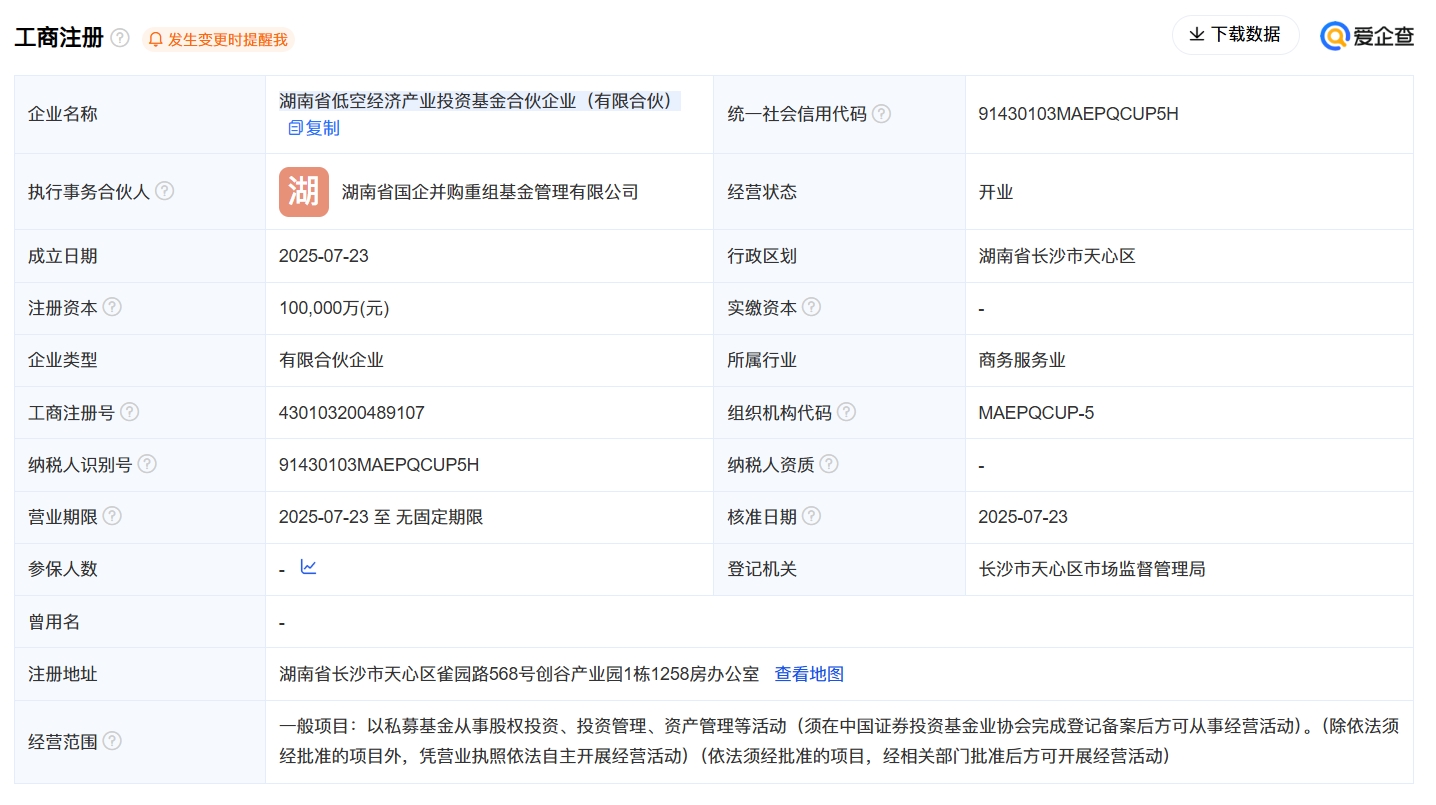Download data via 下载数据 button
The image size is (1436, 805).
[x=1235, y=35]
